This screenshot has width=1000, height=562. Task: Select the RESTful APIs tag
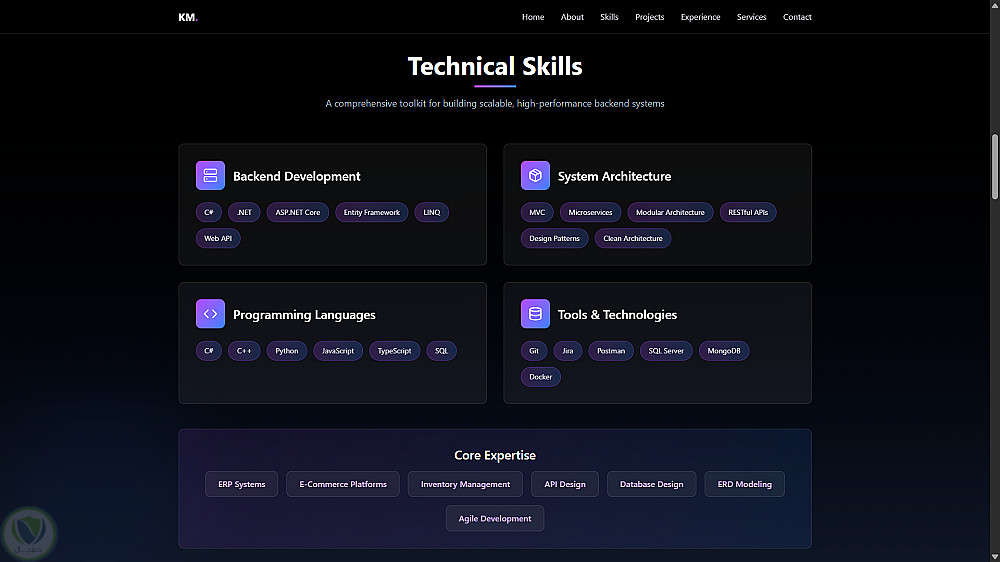pyautogui.click(x=748, y=212)
